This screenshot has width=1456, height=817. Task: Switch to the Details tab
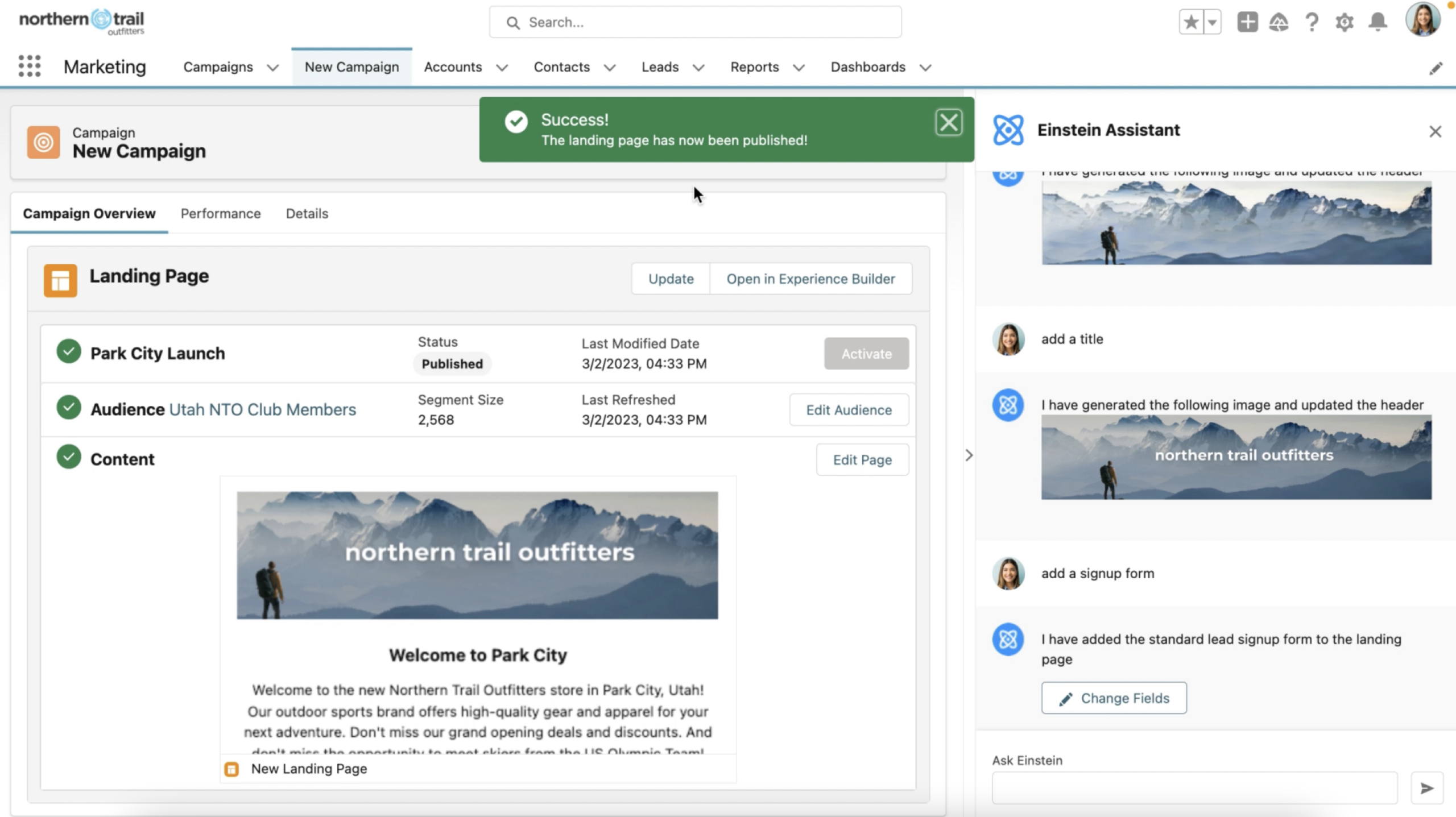click(x=307, y=214)
